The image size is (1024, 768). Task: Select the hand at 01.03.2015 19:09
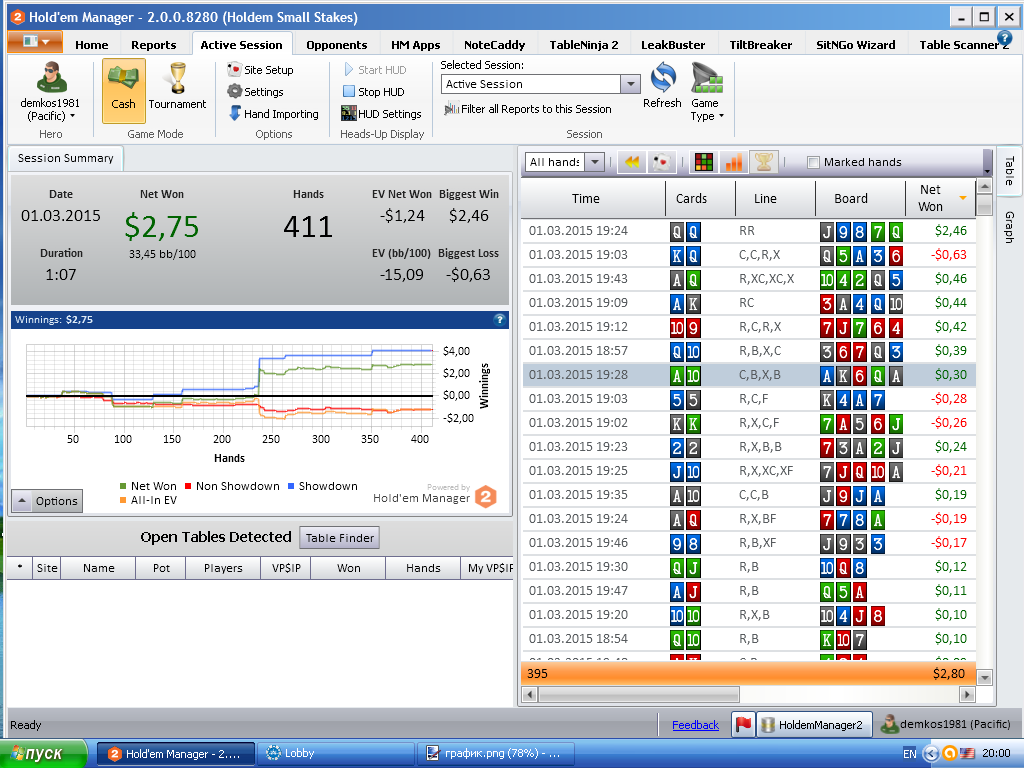click(x=748, y=303)
